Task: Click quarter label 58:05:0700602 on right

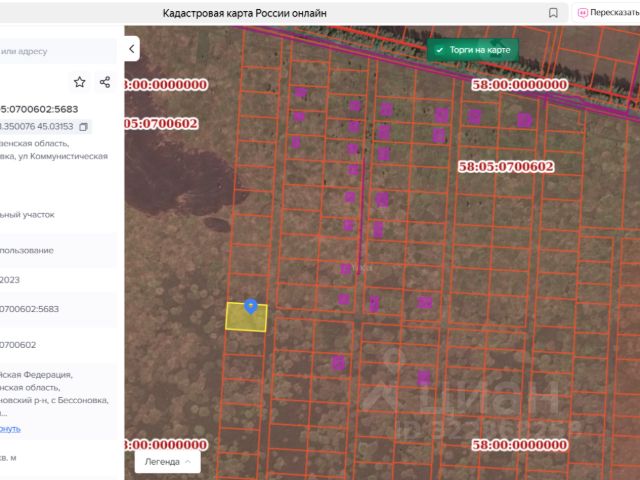Action: pos(505,166)
